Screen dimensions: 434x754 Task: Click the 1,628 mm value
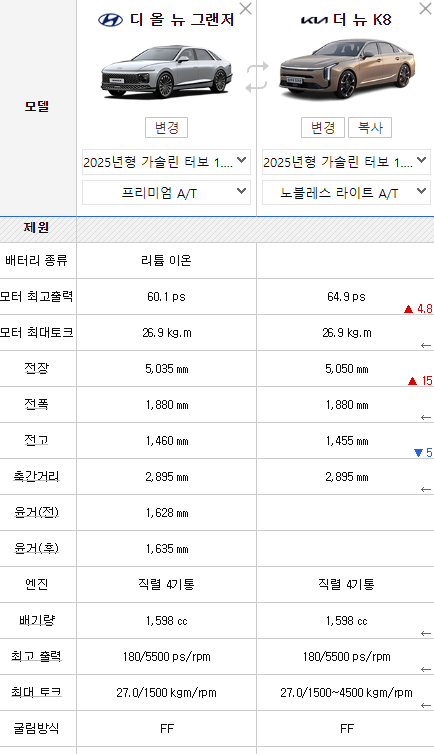[x=167, y=513]
